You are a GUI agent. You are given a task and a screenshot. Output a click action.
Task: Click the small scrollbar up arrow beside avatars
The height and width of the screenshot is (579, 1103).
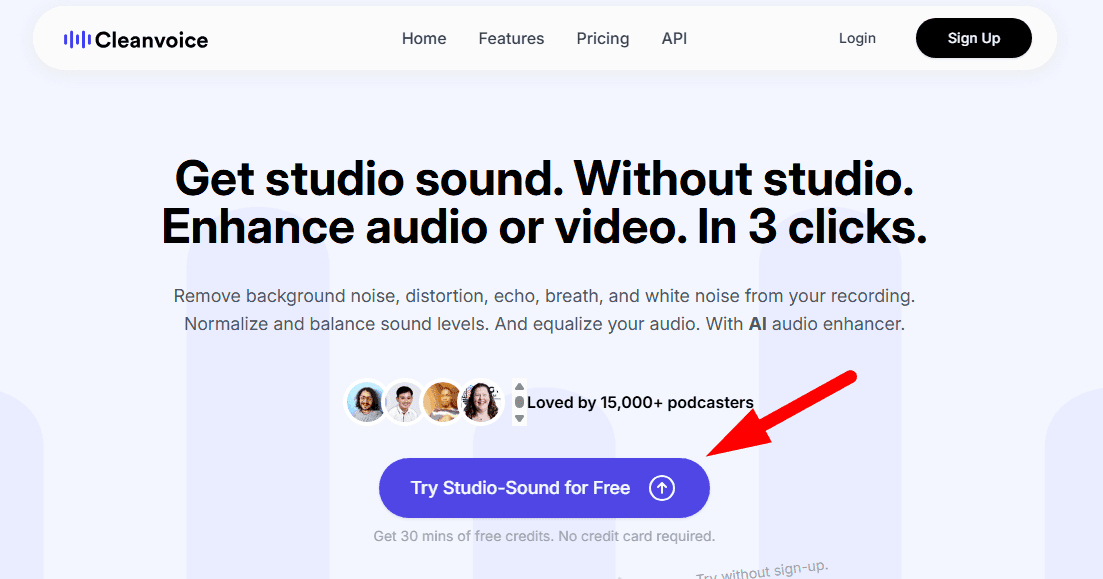(519, 386)
